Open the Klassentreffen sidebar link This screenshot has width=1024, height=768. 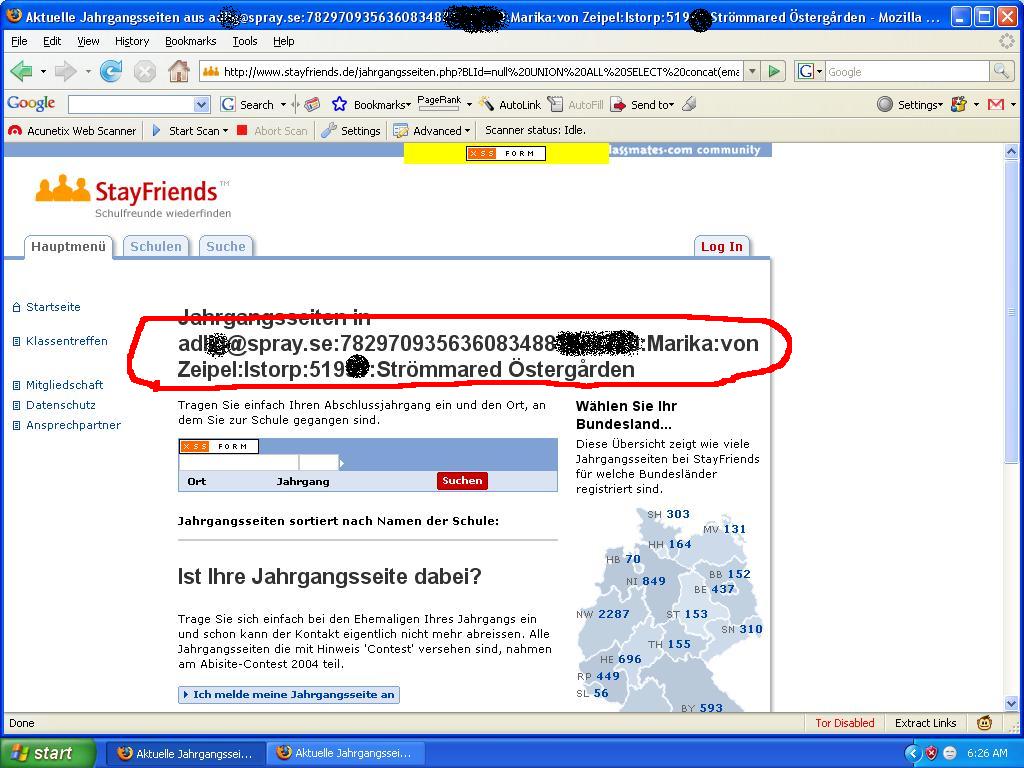coord(67,341)
